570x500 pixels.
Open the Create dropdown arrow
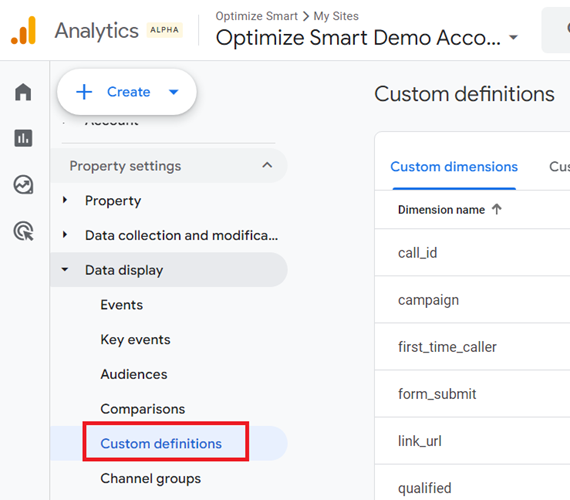[x=174, y=92]
